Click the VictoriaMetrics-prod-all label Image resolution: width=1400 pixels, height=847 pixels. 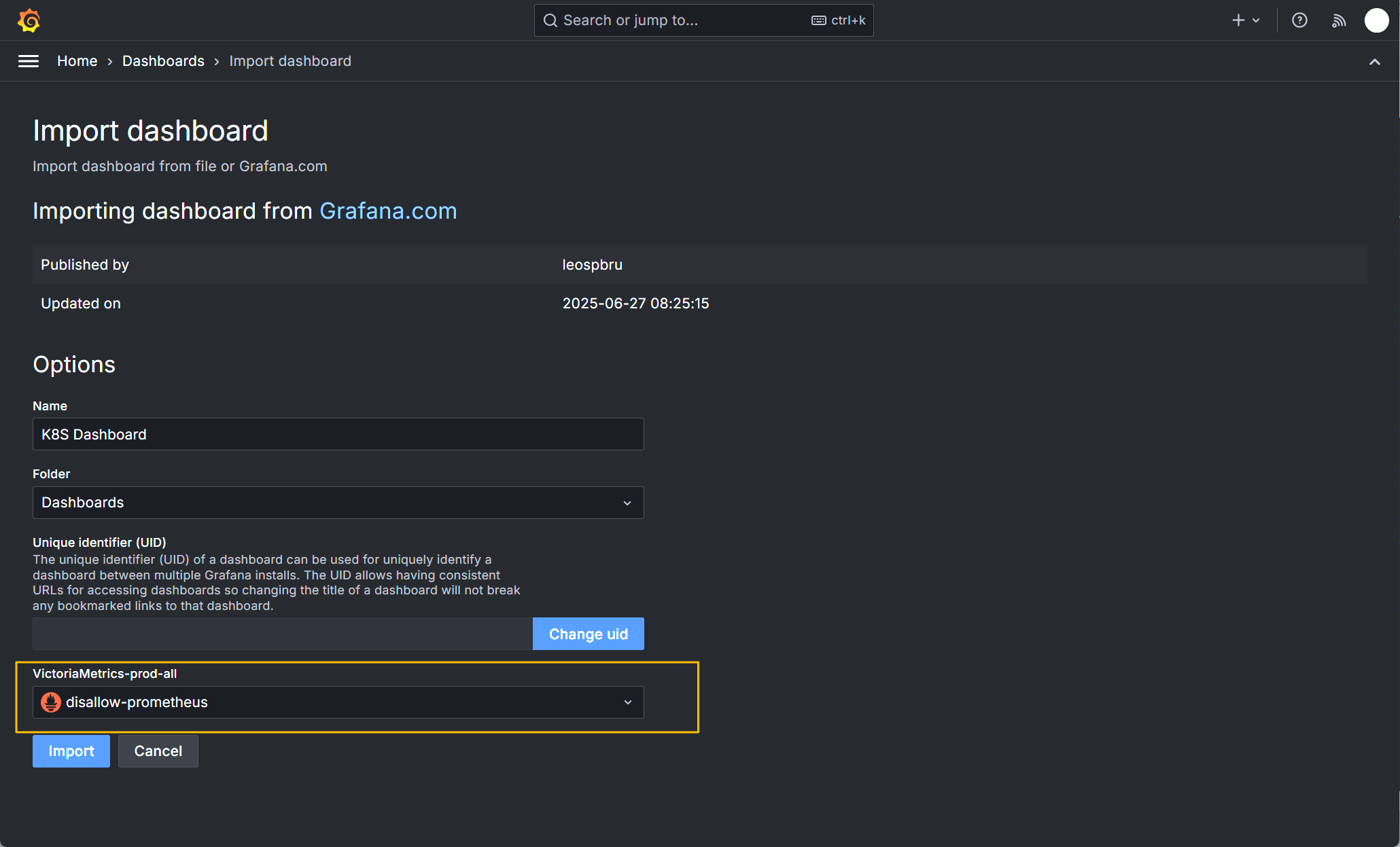pyautogui.click(x=105, y=674)
